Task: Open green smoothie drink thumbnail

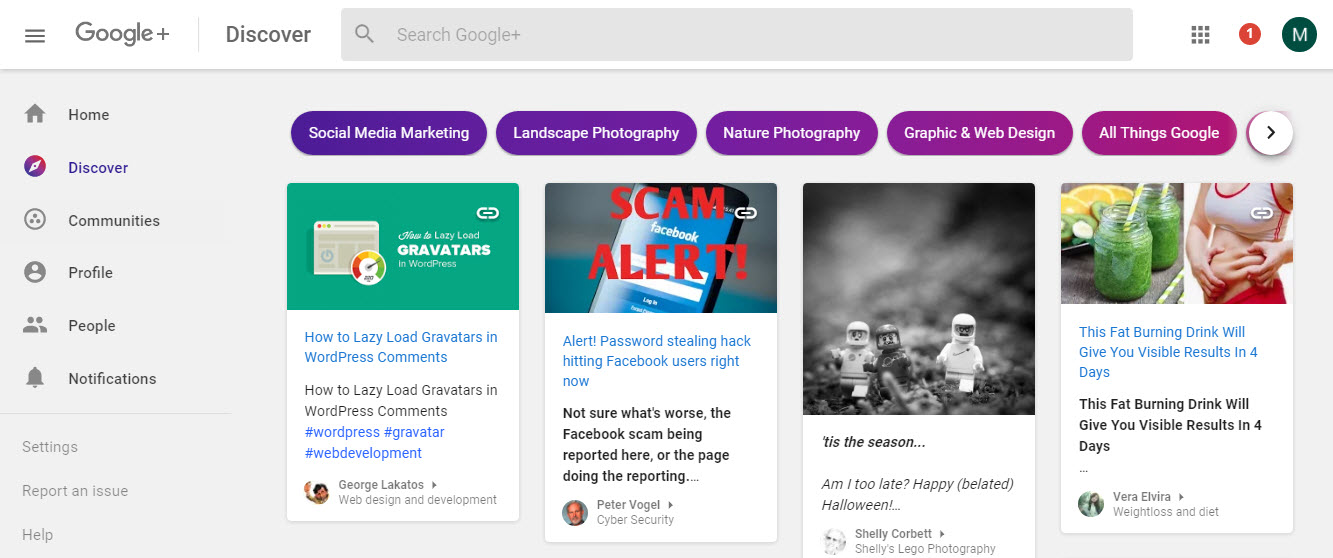Action: tap(1177, 243)
